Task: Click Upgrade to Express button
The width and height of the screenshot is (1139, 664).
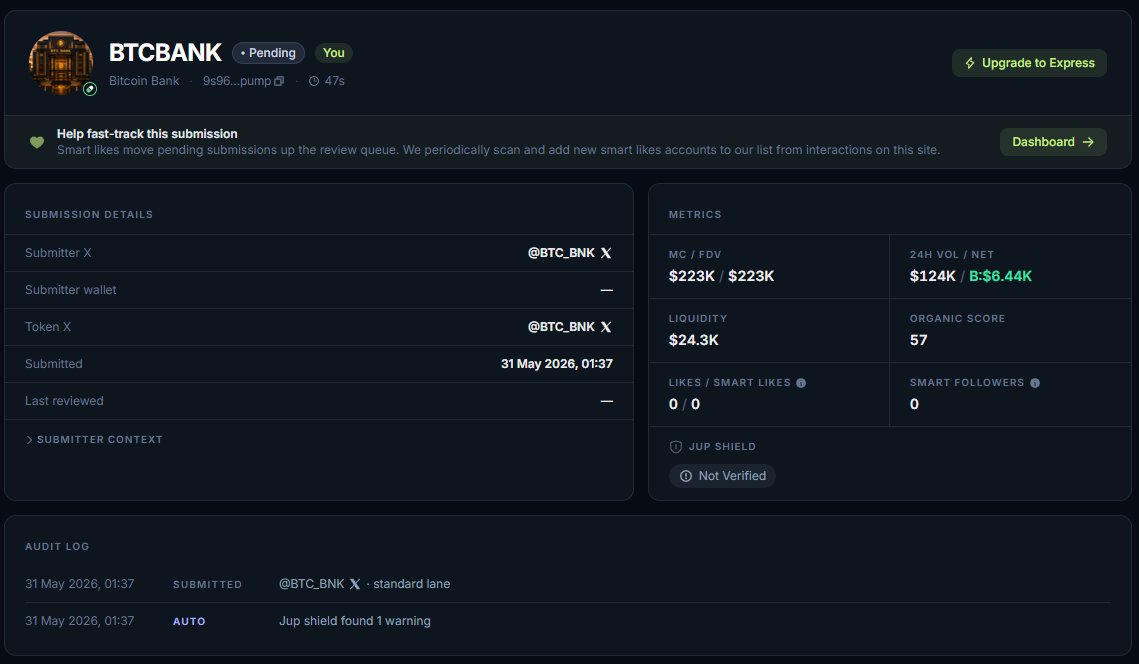Action: [1029, 63]
